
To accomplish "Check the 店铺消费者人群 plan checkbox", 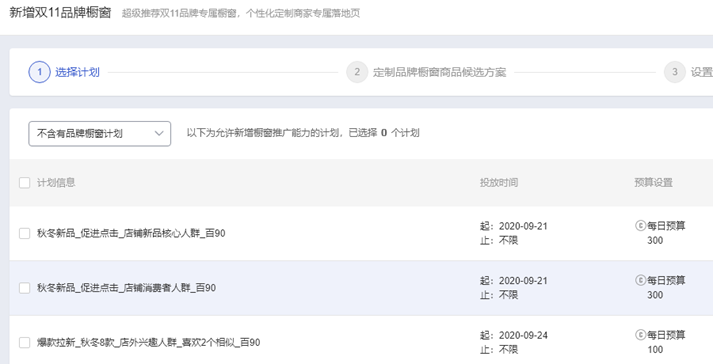I will 25,288.
